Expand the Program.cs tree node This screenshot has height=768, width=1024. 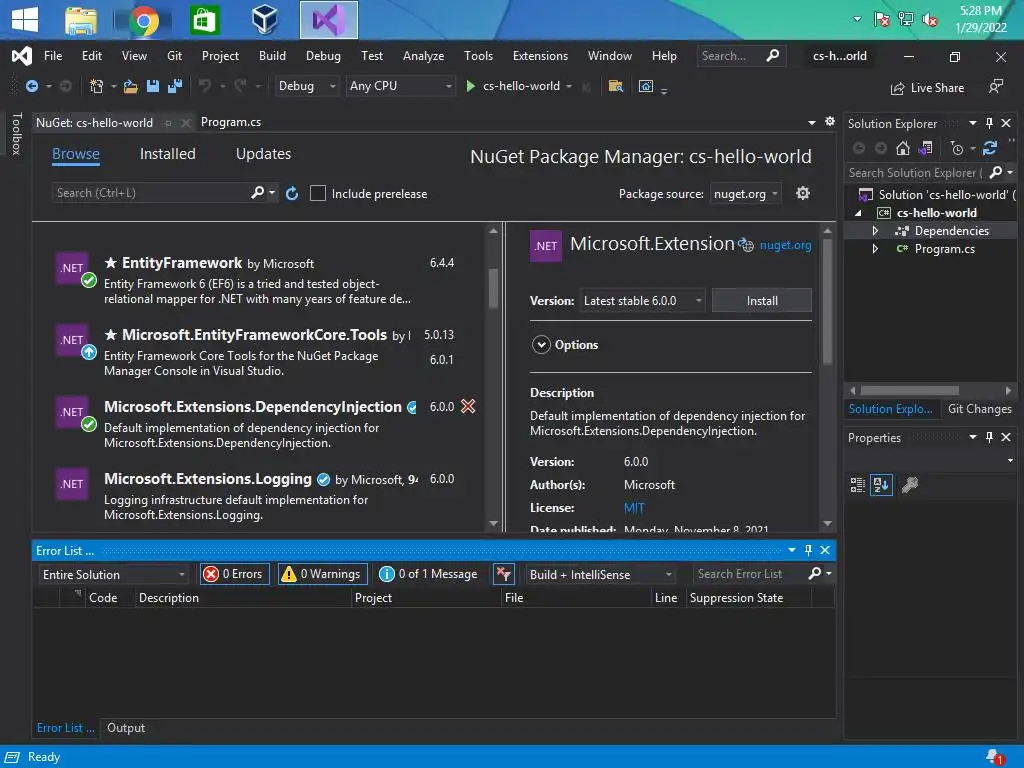click(875, 249)
